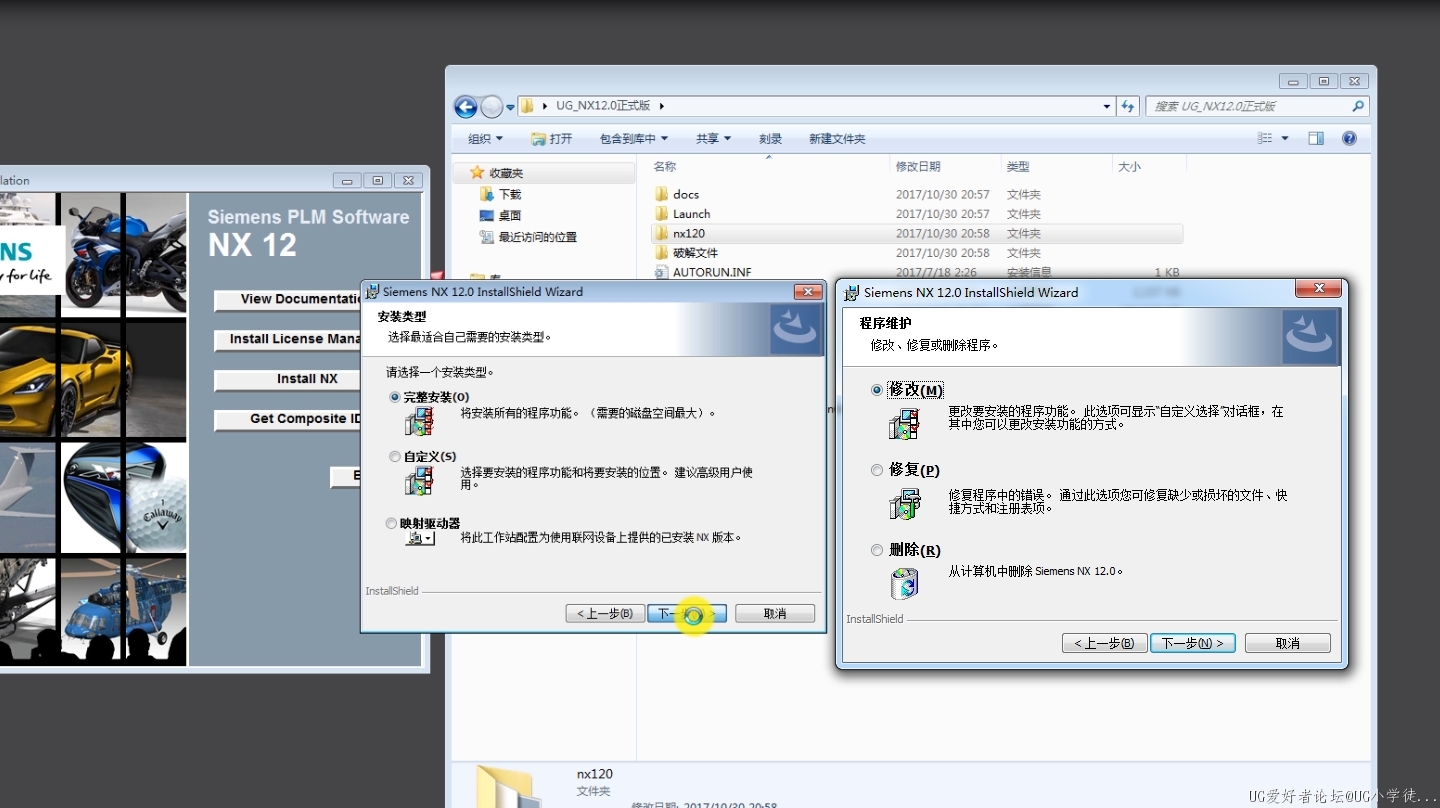The image size is (1440, 808).
Task: Open the view options dropdown arrow
Action: pyautogui.click(x=1285, y=139)
